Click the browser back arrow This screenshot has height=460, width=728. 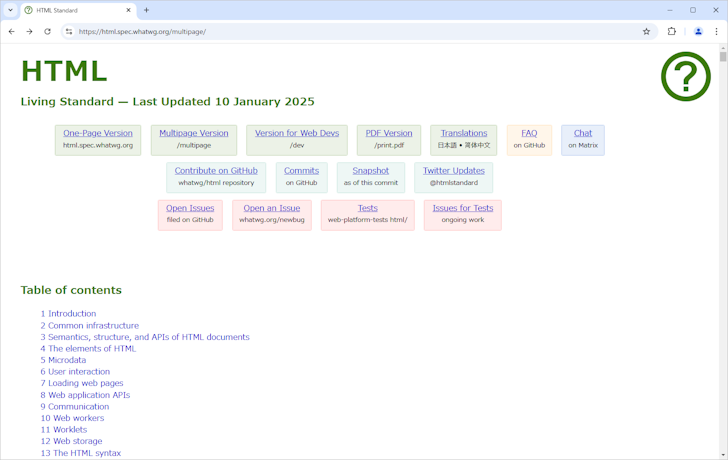(x=12, y=31)
